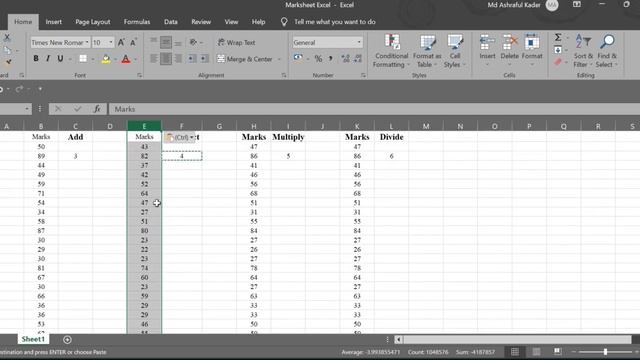This screenshot has width=640, height=360.
Task: Cancel formula bar entry X
Action: [x=58, y=109]
